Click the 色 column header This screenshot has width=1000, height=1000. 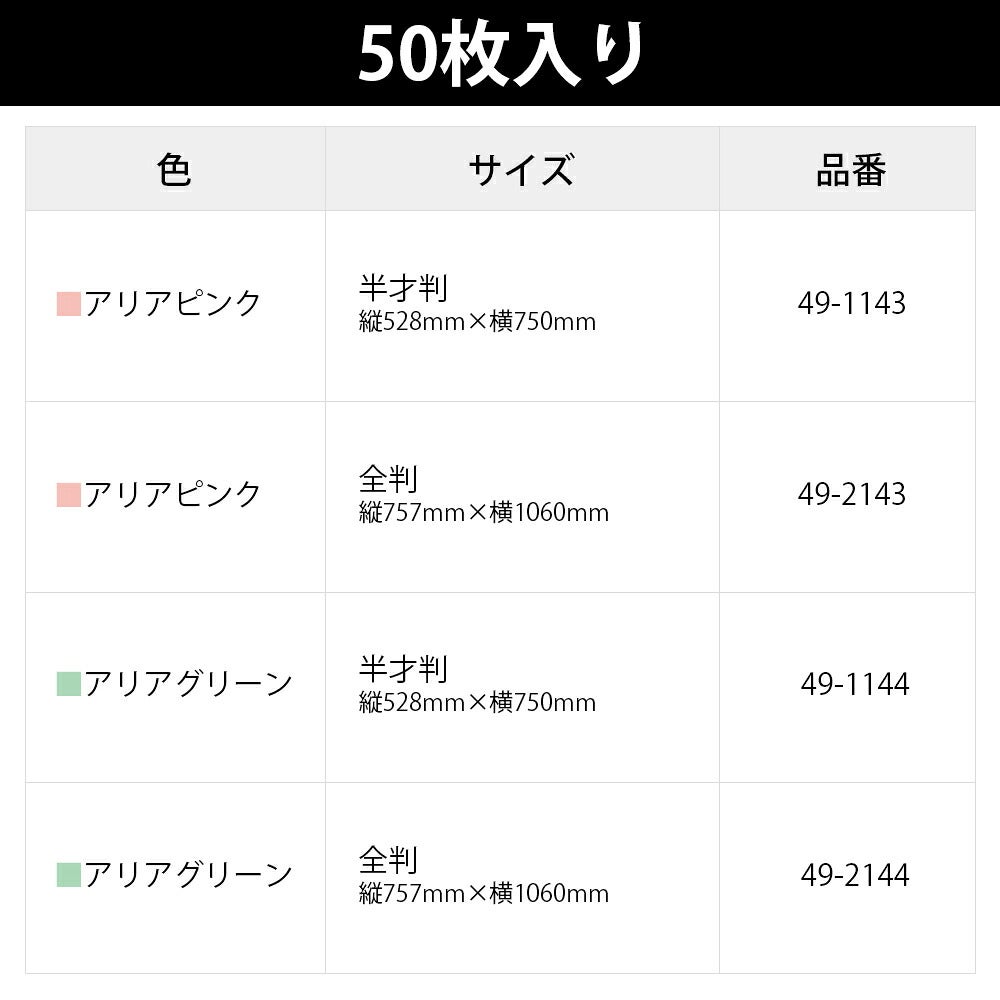pos(175,169)
